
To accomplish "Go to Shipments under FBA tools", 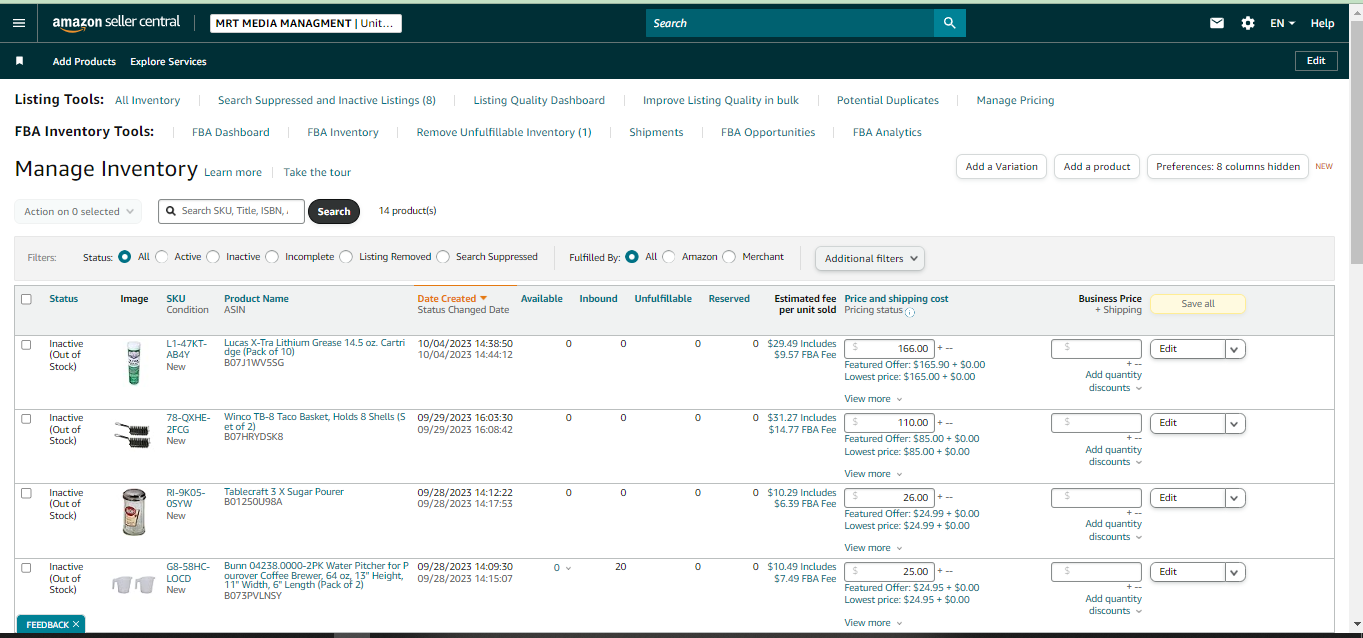I will (x=656, y=132).
